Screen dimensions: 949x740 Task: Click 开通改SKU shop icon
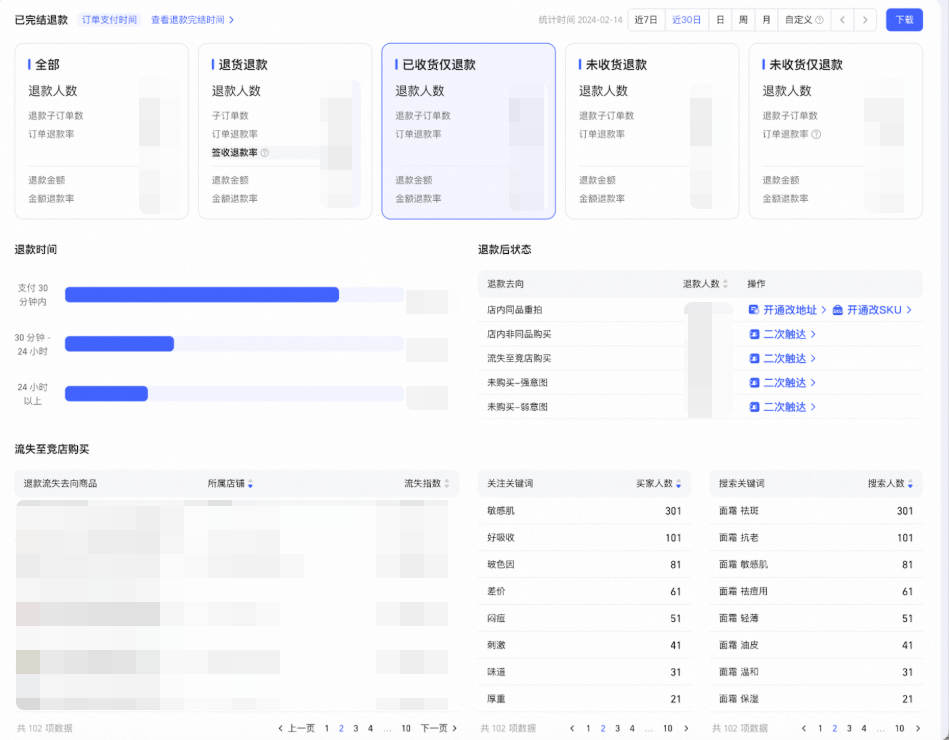pyautogui.click(x=838, y=310)
